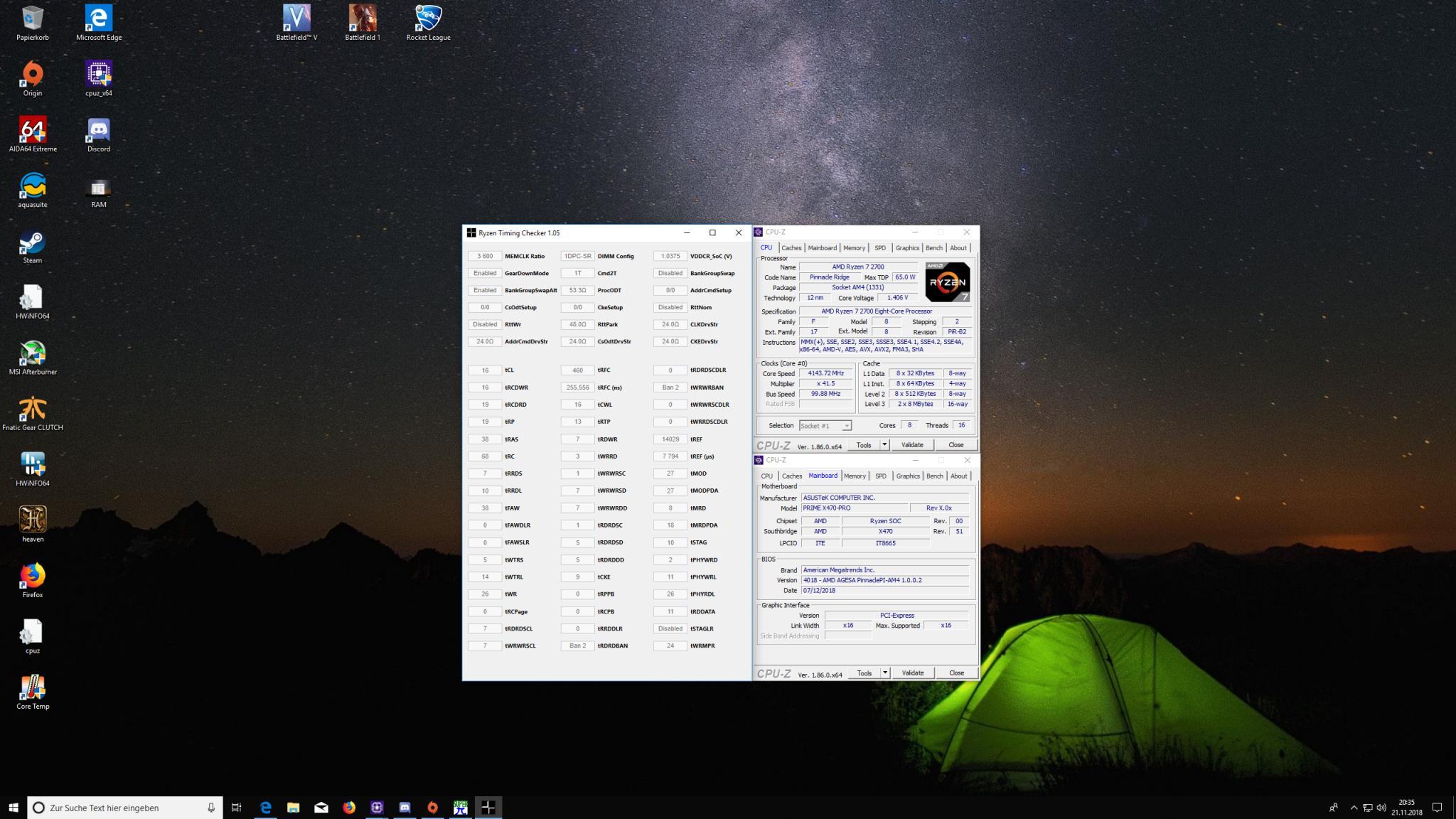Open the Discord desktop shortcut
1456x819 pixels.
pyautogui.click(x=99, y=134)
